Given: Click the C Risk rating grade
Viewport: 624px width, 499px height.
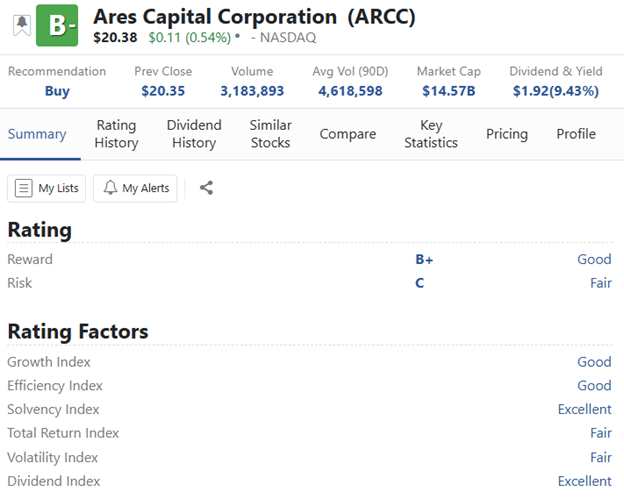Looking at the screenshot, I should coord(420,283).
